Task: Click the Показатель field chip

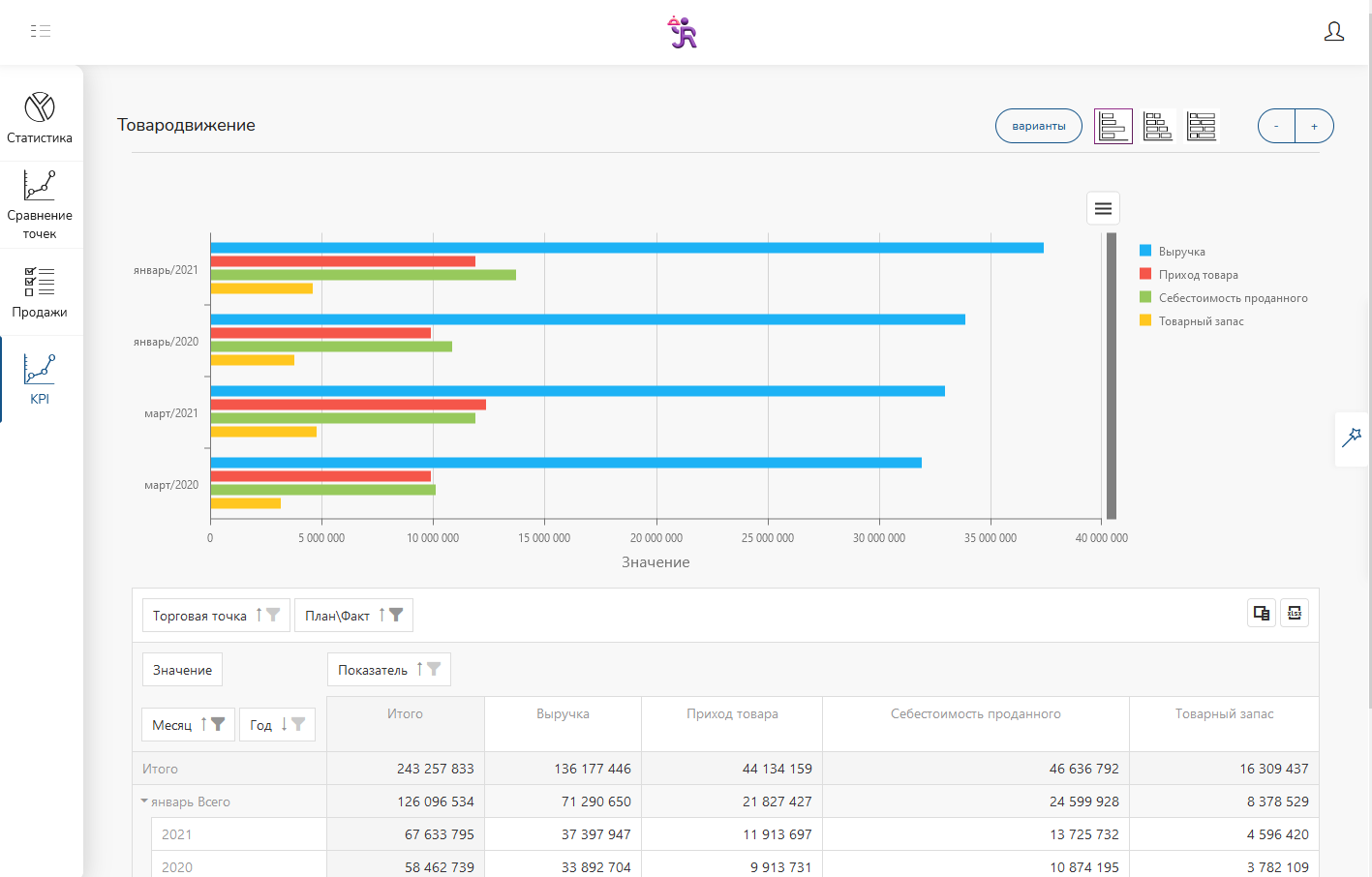Action: (x=389, y=670)
